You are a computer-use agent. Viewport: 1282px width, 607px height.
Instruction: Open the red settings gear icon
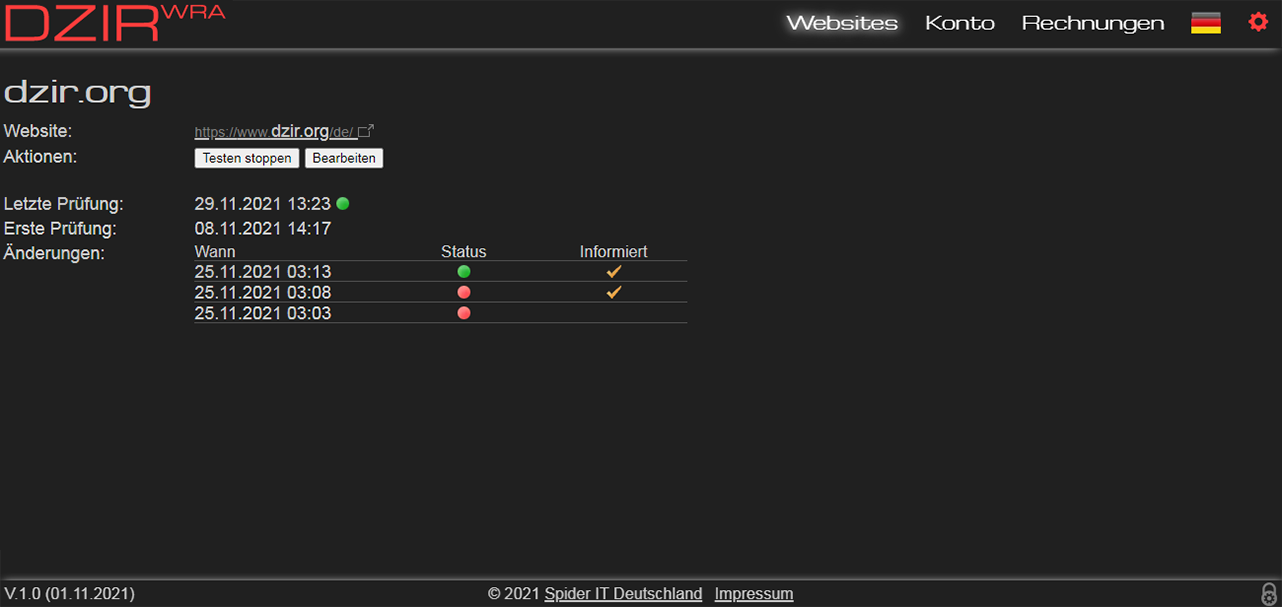pyautogui.click(x=1258, y=22)
